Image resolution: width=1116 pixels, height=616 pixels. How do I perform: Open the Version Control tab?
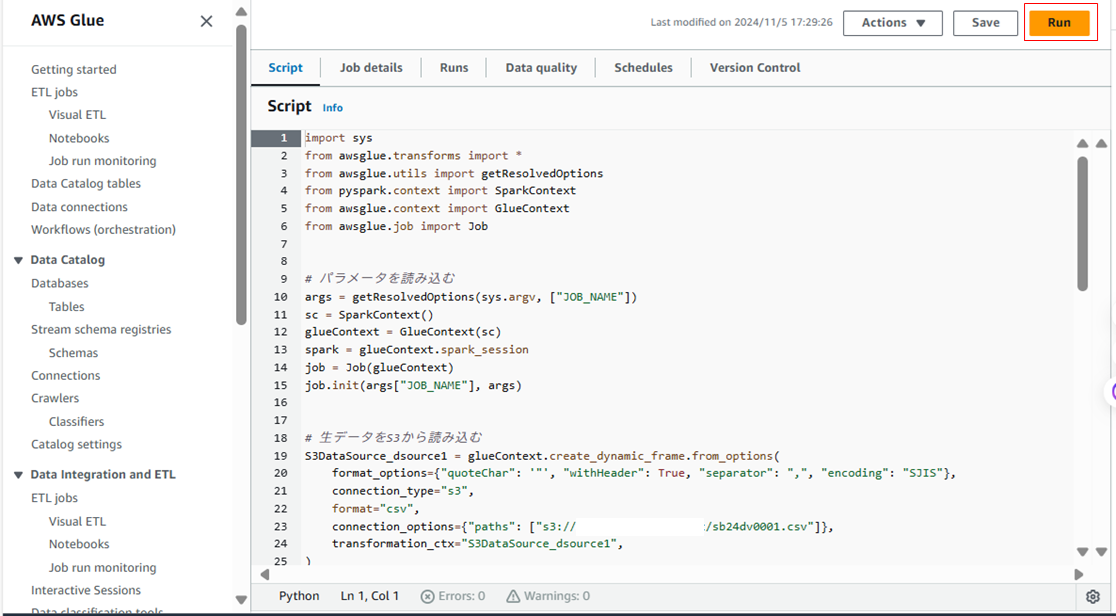755,68
